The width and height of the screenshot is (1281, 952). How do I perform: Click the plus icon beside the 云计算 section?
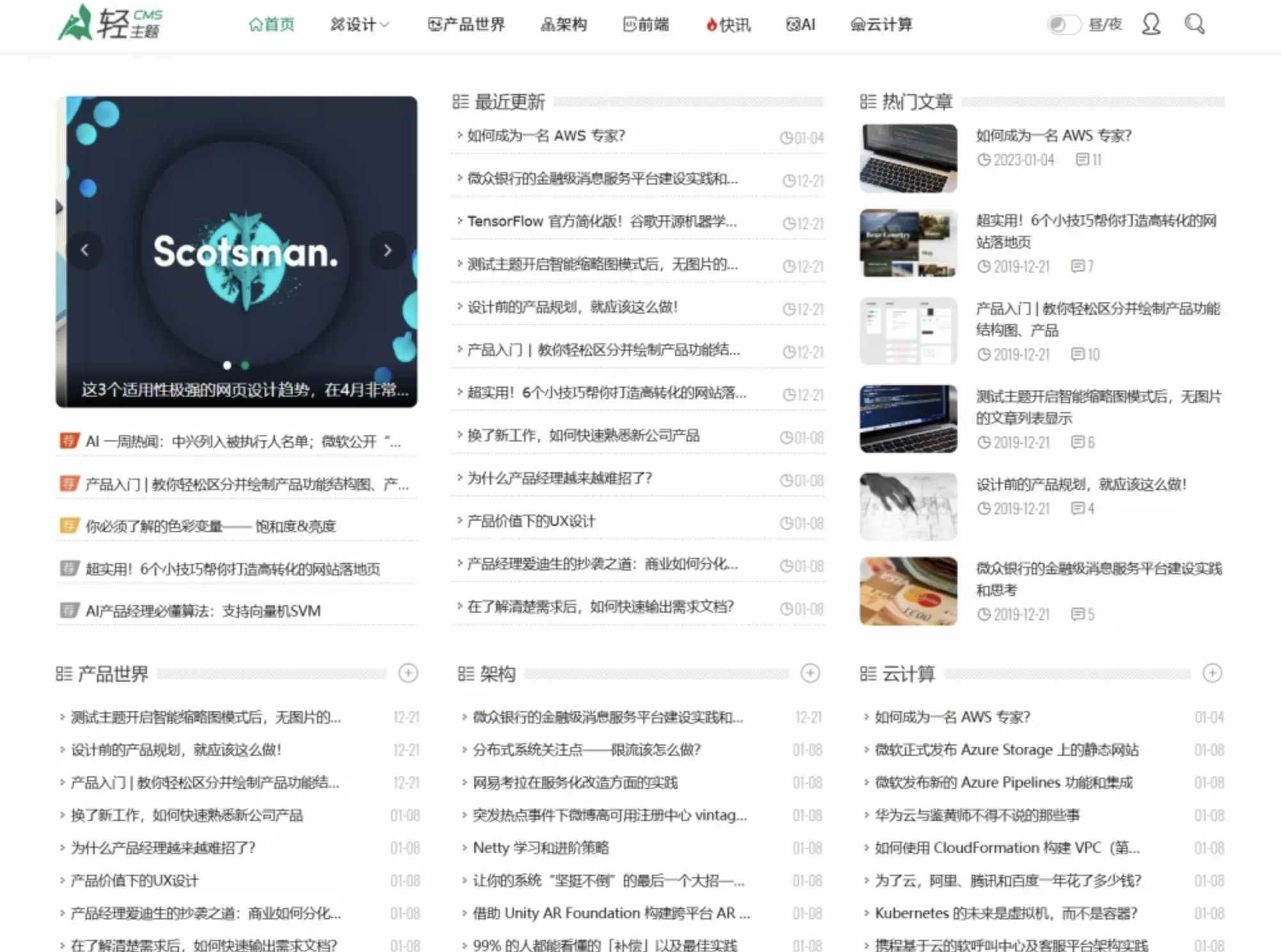(x=1211, y=673)
